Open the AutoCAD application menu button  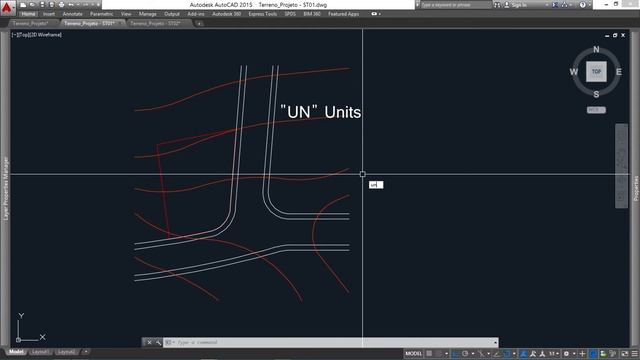(x=7, y=7)
